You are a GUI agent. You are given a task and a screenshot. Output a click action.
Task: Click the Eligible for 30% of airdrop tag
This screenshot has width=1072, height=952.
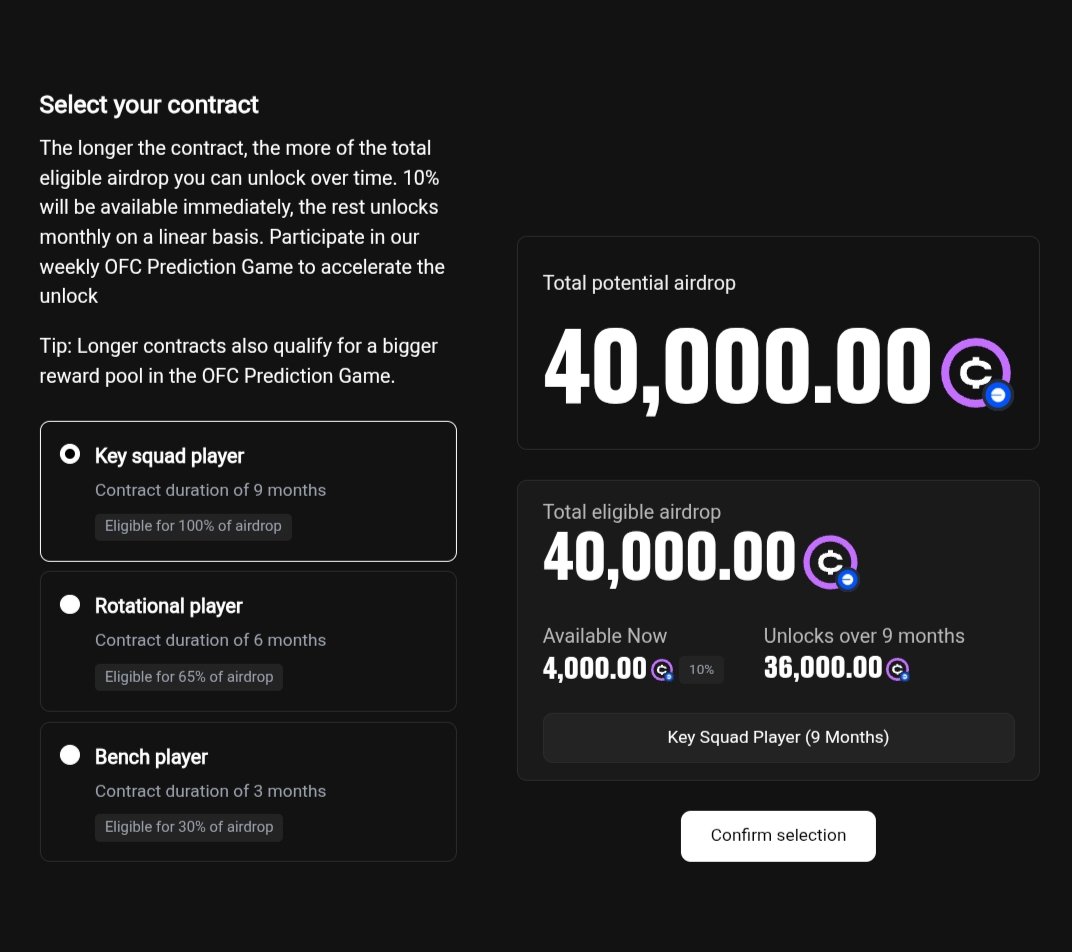(x=189, y=827)
